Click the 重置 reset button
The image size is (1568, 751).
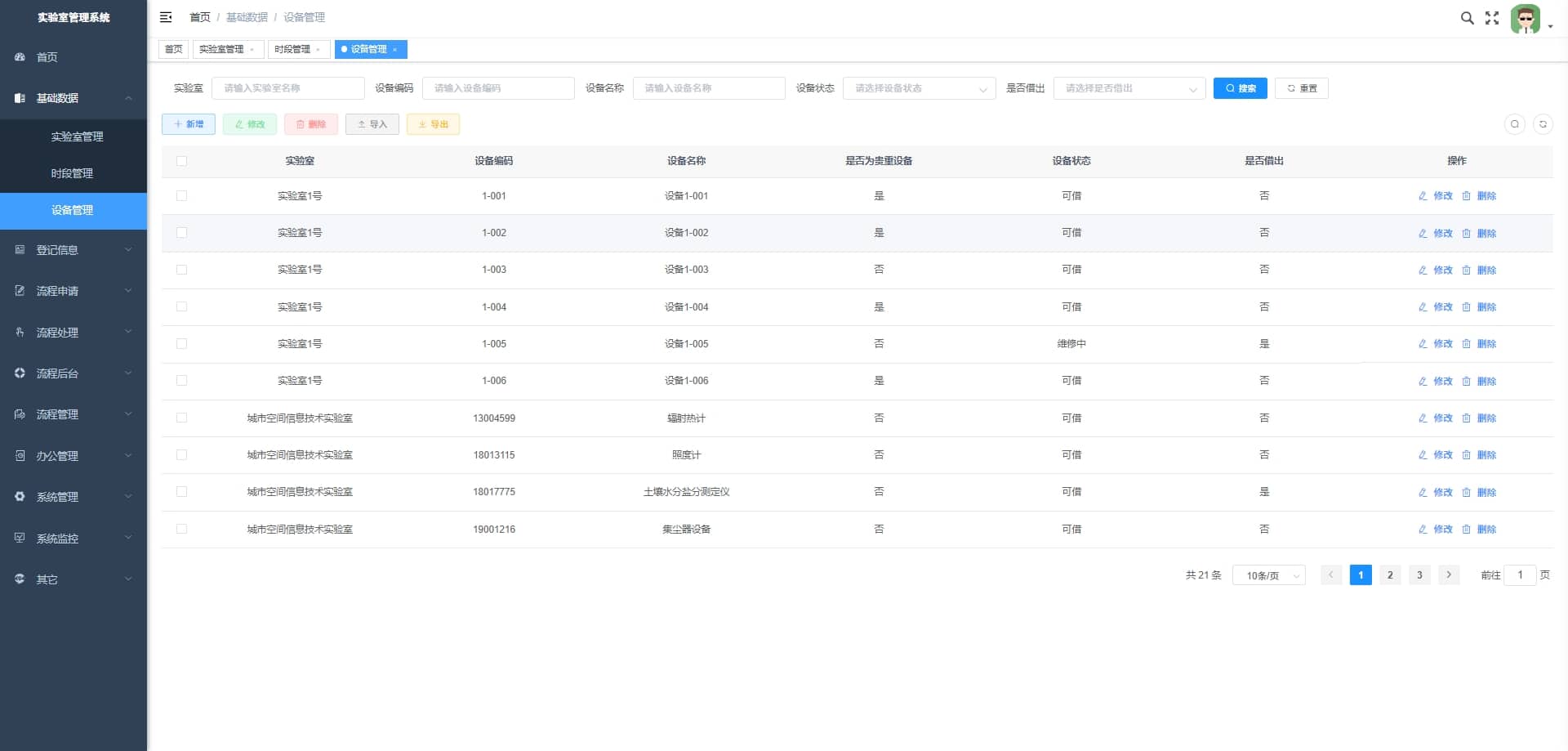pos(1302,88)
